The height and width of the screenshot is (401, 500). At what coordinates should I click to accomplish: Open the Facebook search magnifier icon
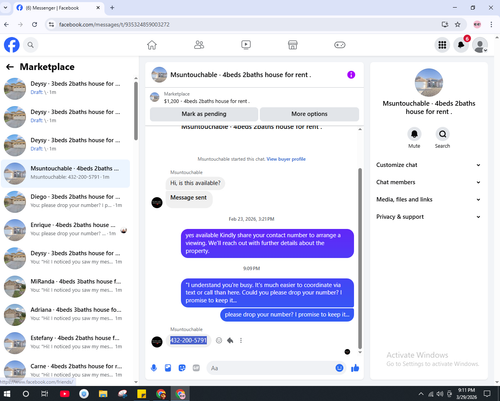point(30,45)
